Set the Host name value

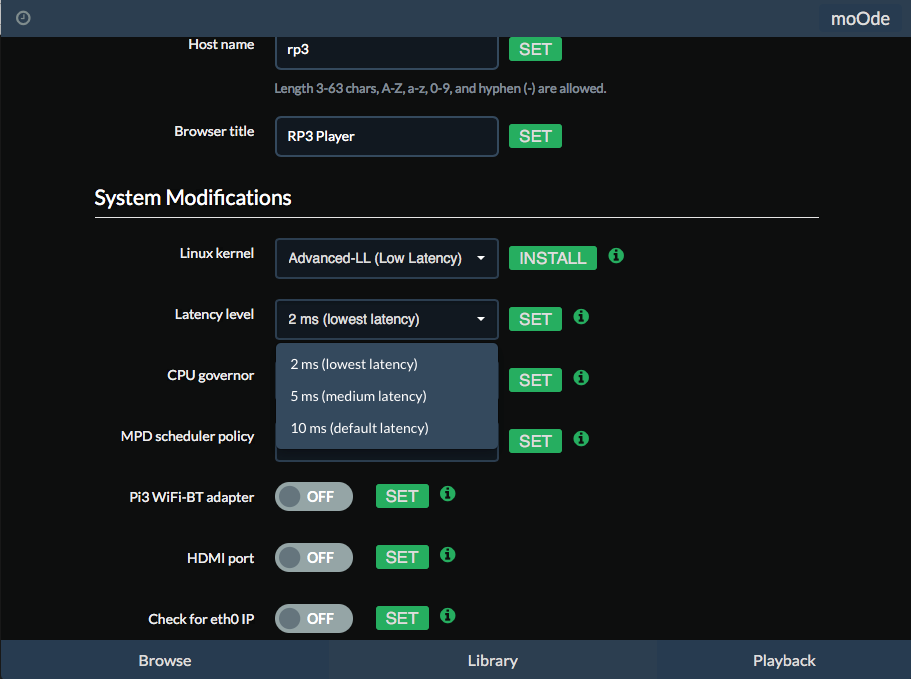tap(535, 49)
